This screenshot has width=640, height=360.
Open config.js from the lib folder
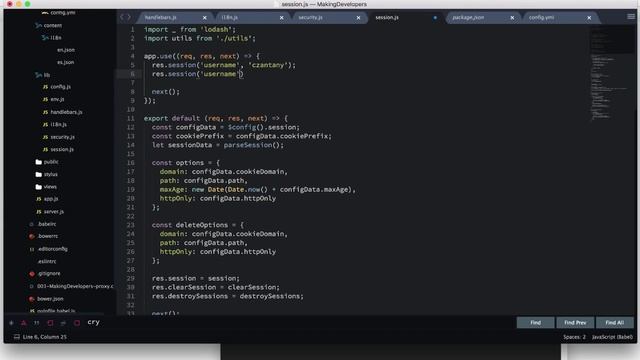[57, 87]
